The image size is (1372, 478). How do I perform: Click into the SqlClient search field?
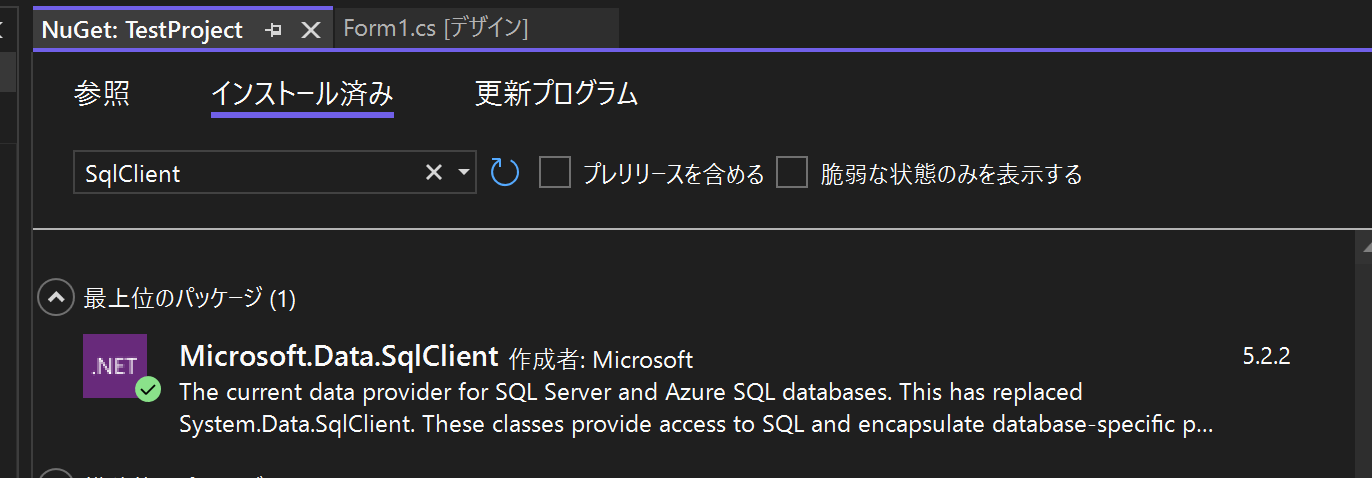[250, 173]
